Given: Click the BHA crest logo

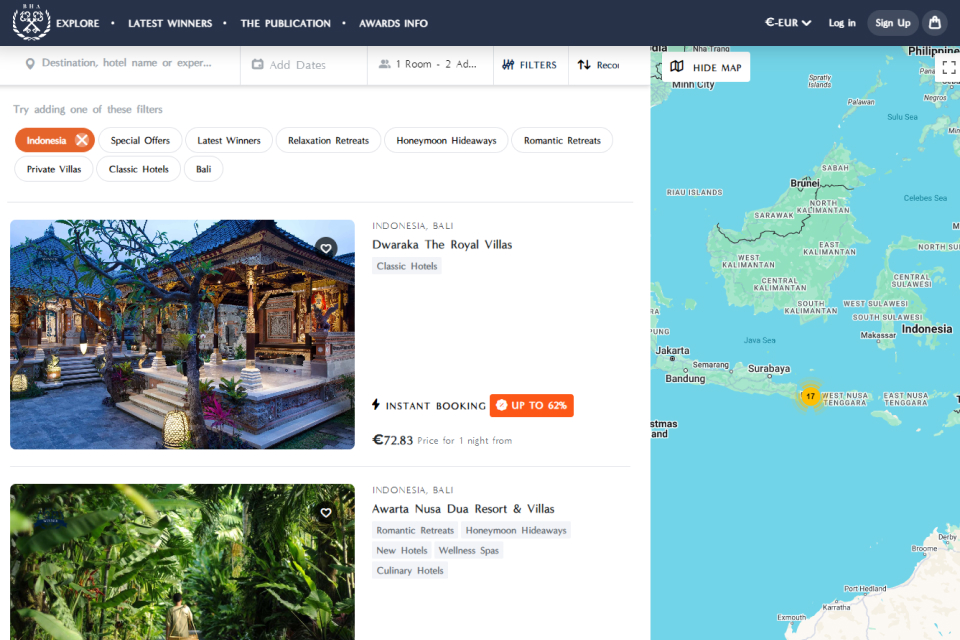Looking at the screenshot, I should pos(31,22).
